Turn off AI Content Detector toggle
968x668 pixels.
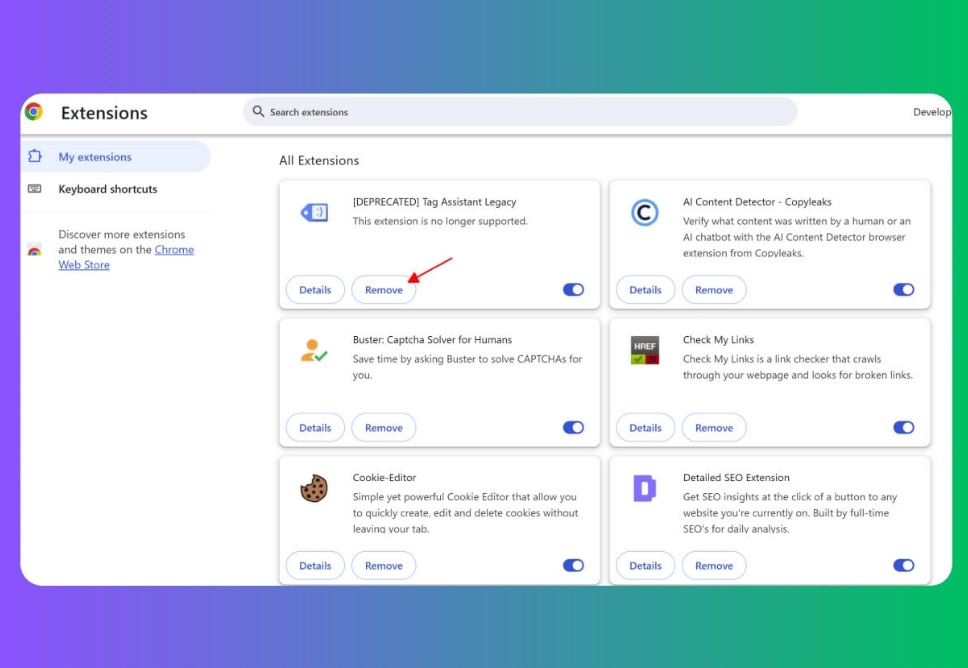pos(903,290)
